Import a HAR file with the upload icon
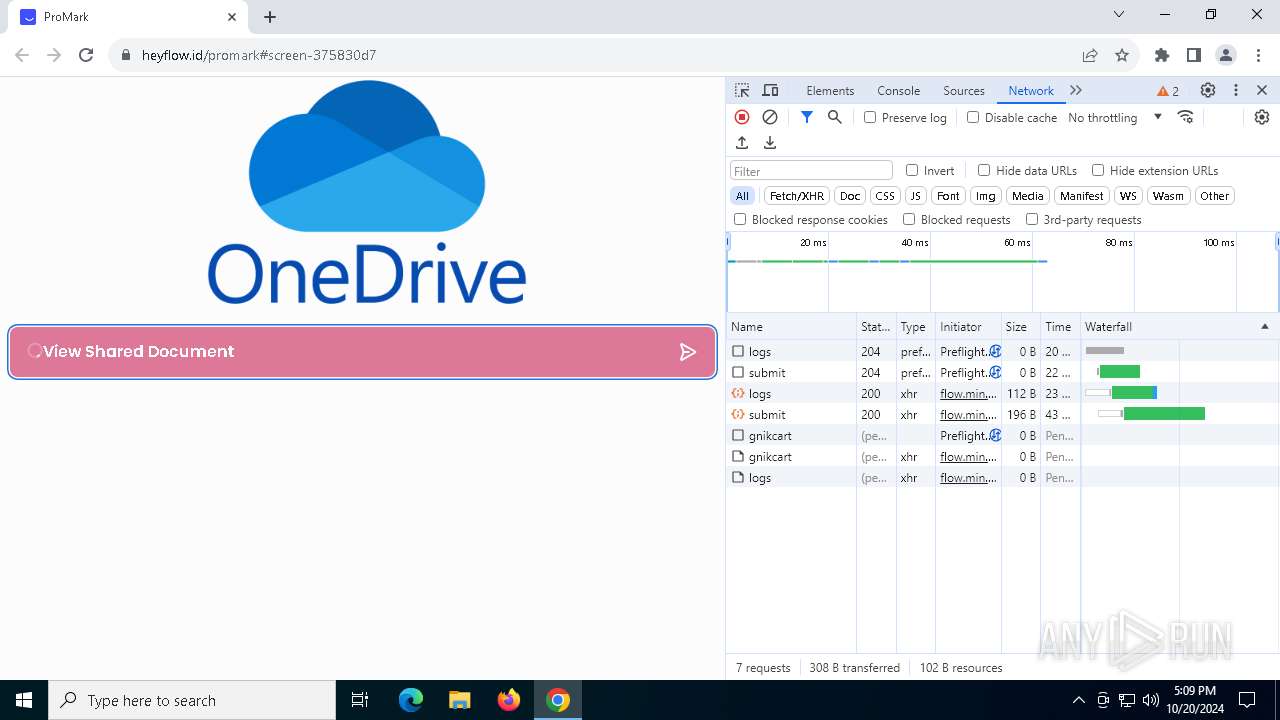Image resolution: width=1280 pixels, height=720 pixels. 742,143
